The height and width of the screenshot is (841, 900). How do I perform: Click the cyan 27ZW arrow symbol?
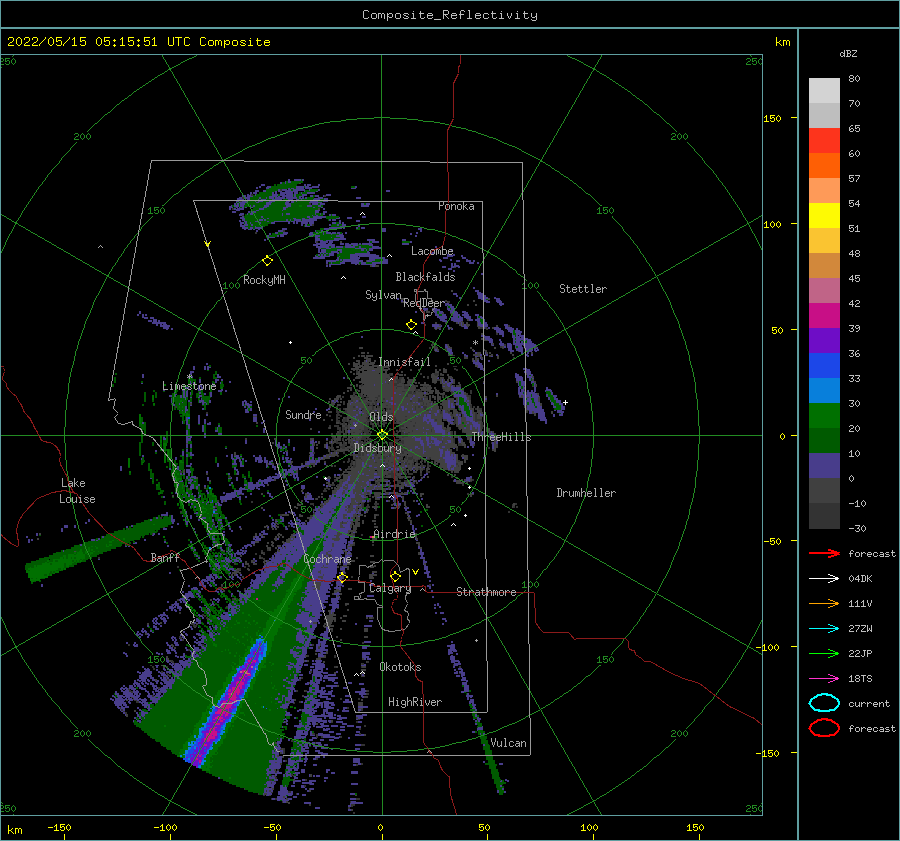(x=824, y=629)
